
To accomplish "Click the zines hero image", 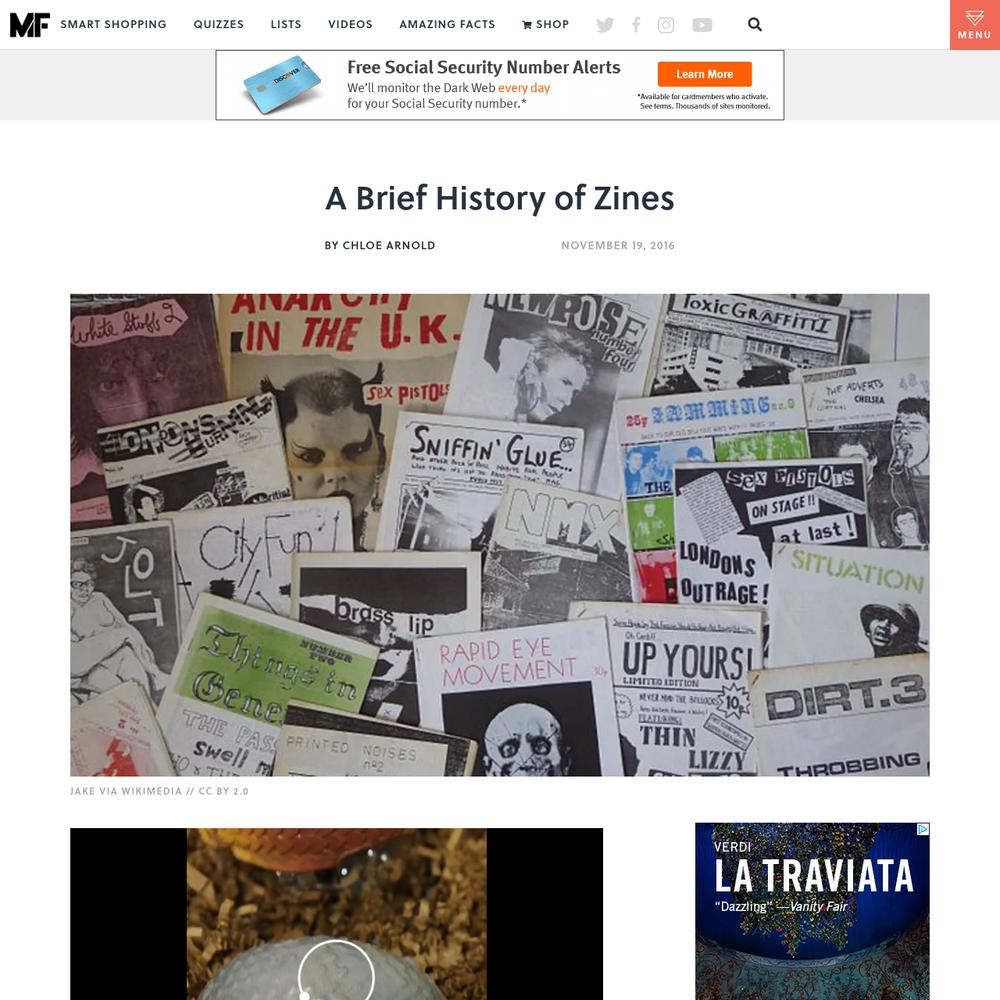I will pyautogui.click(x=500, y=534).
